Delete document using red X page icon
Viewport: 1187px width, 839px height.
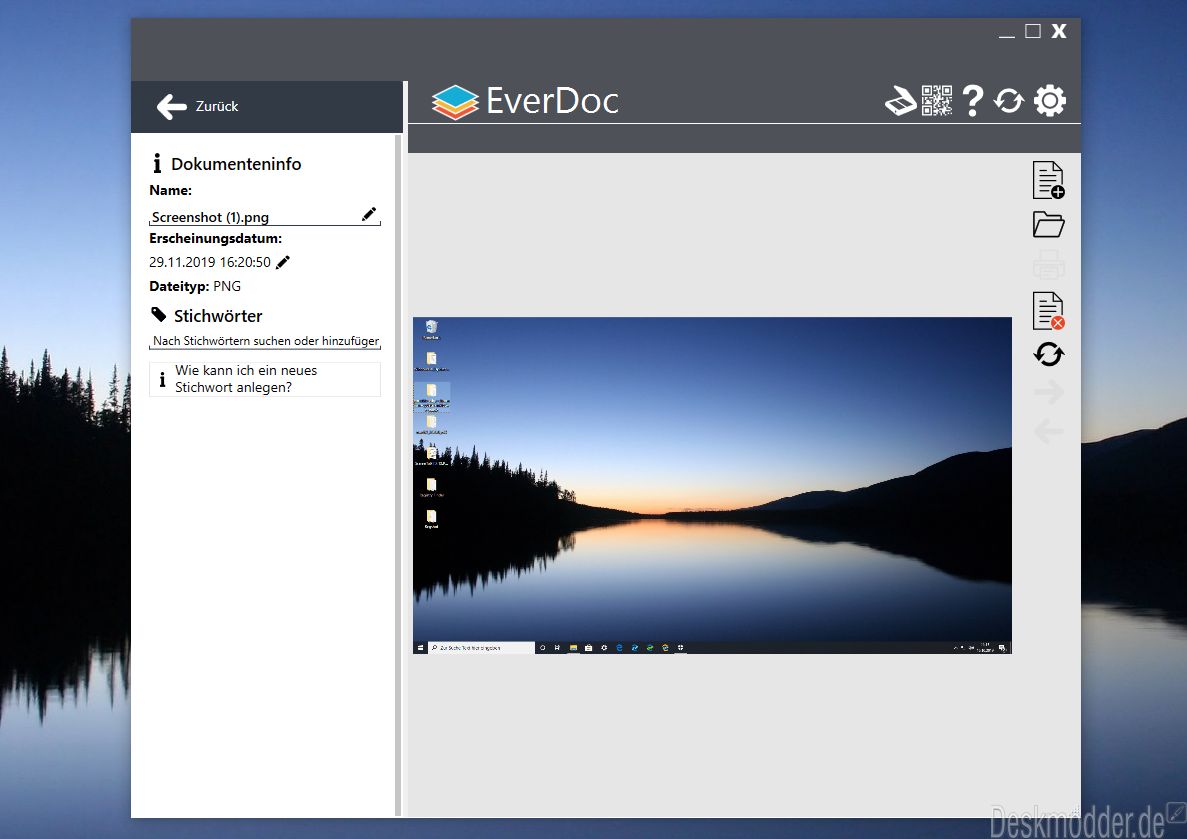coord(1048,311)
